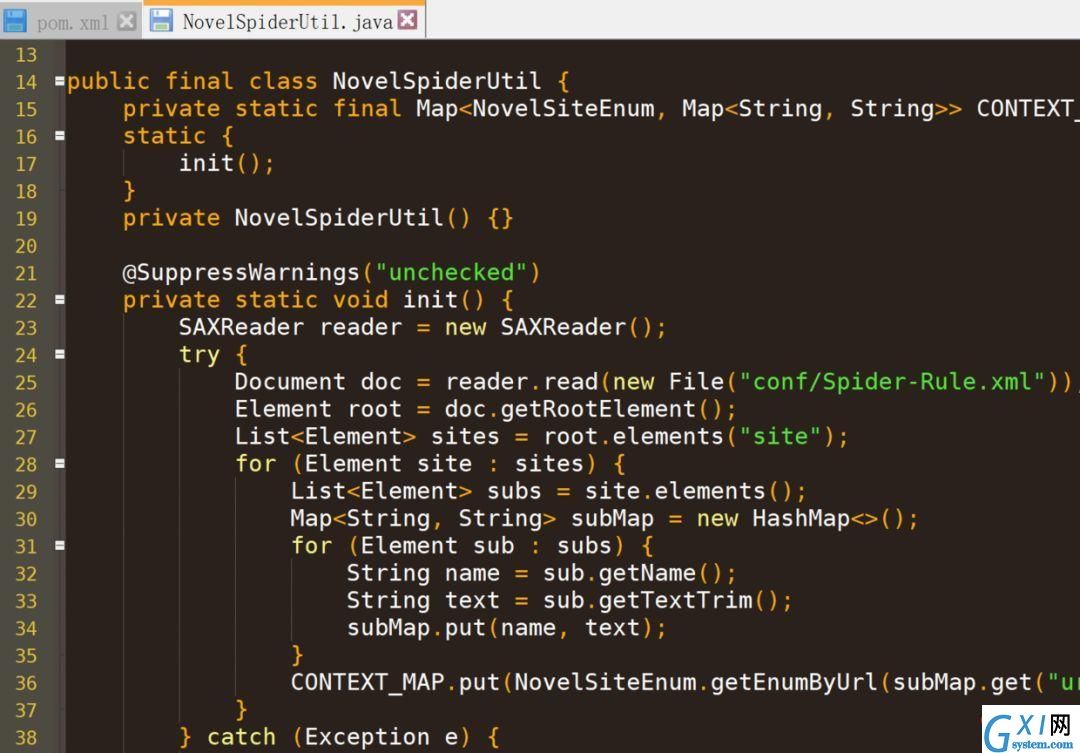Switch to the pom.xml tab
This screenshot has width=1080, height=753.
(x=72, y=22)
